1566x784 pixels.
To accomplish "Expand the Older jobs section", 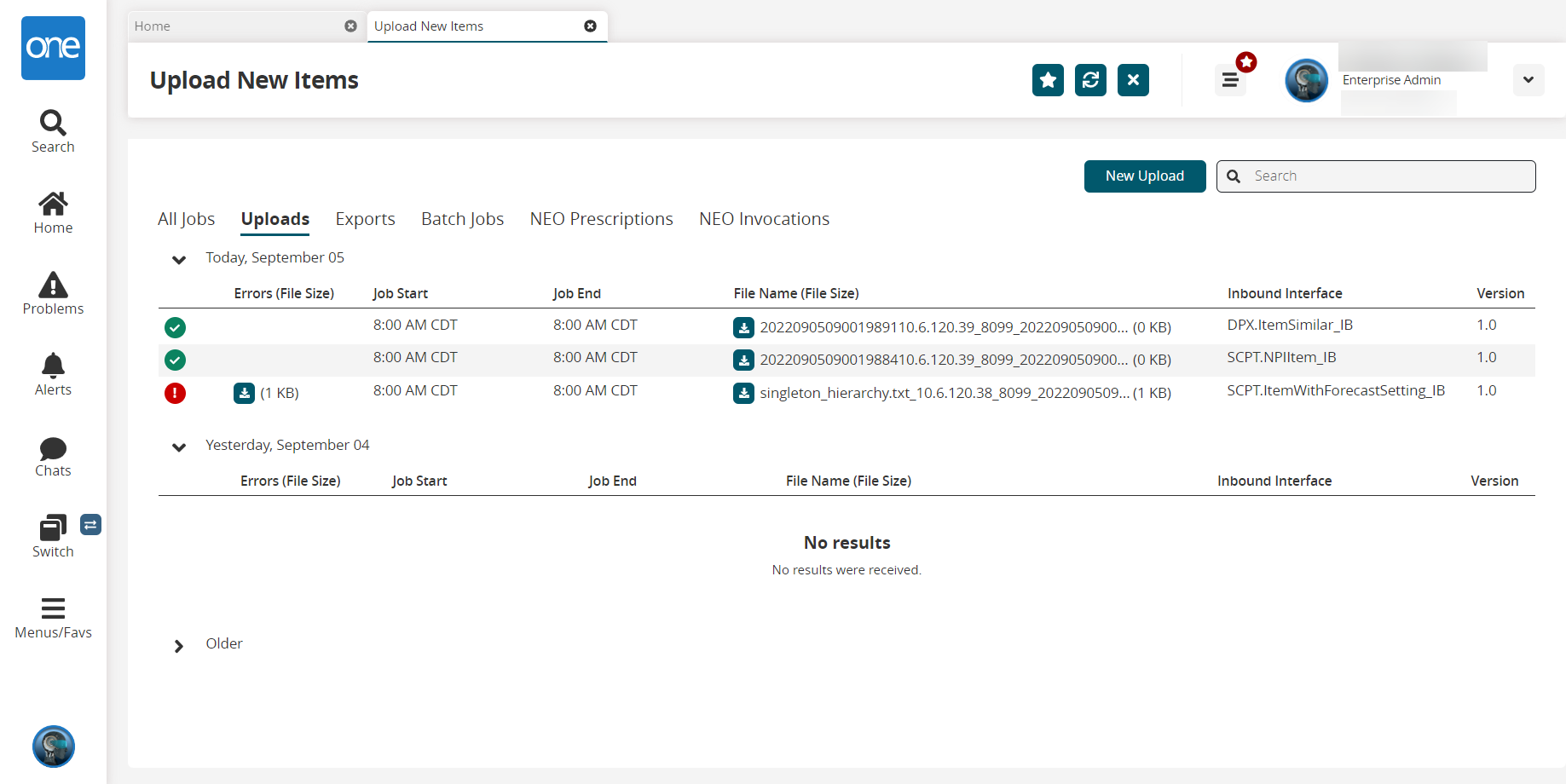I will tap(179, 645).
